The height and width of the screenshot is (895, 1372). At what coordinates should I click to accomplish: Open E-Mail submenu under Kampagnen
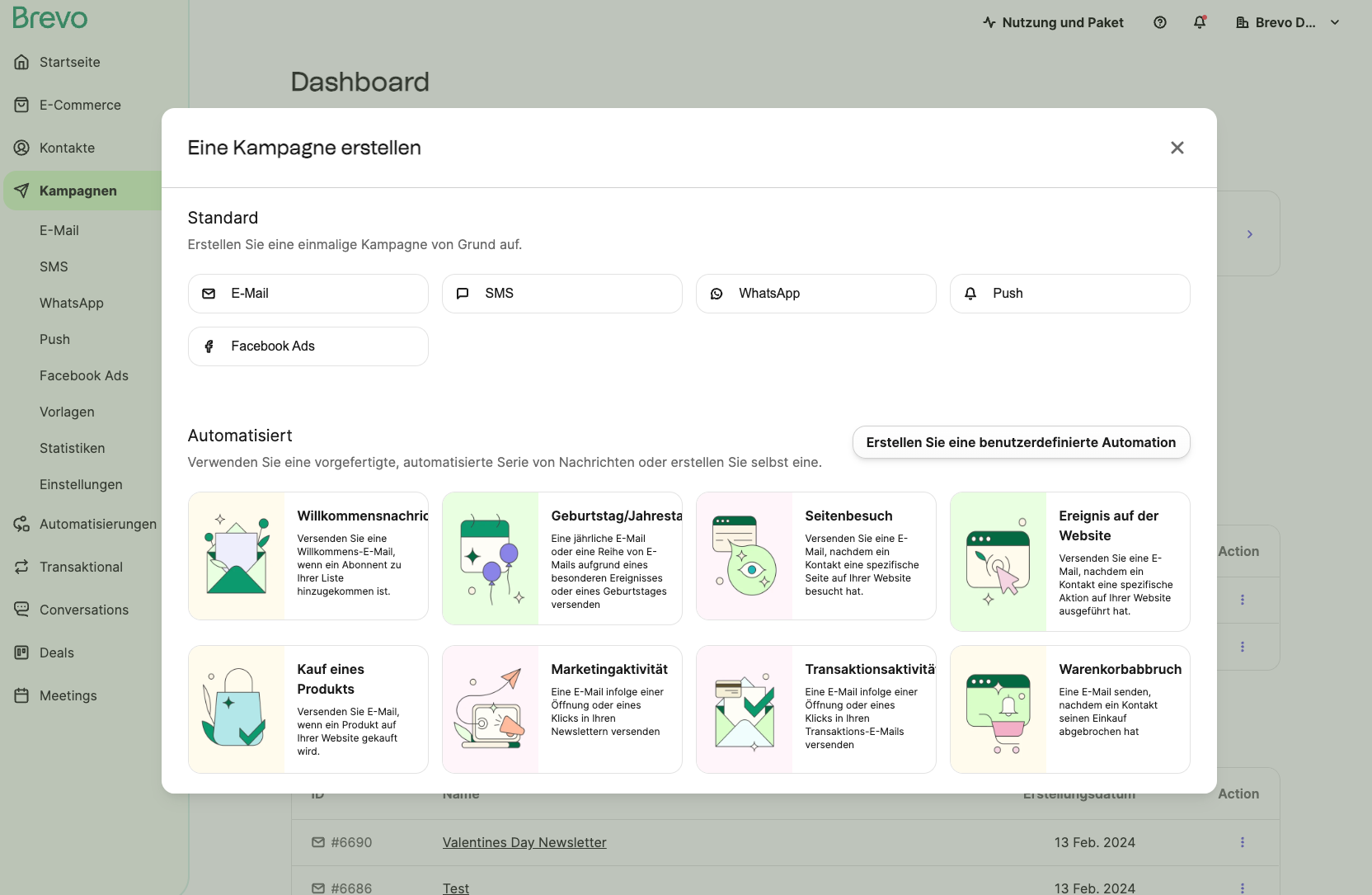[x=59, y=230]
